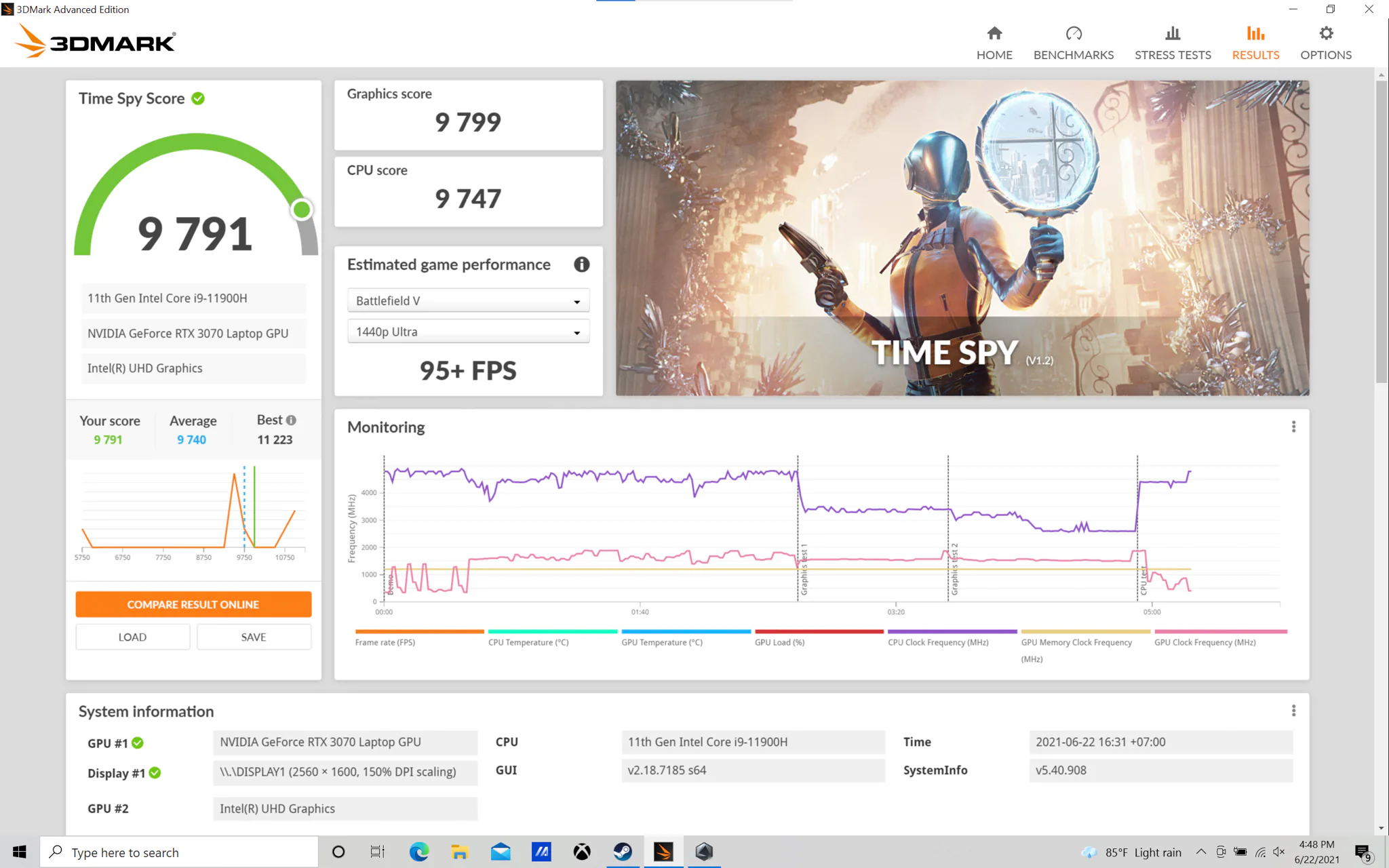
Task: Click info icon for Estimated game performance
Action: point(581,264)
